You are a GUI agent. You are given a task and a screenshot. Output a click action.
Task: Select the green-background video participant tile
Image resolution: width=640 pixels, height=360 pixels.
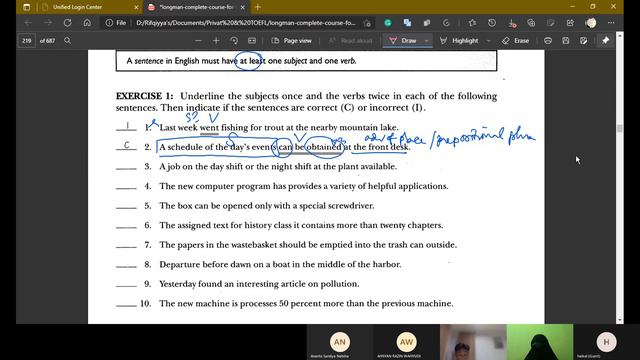(540, 342)
